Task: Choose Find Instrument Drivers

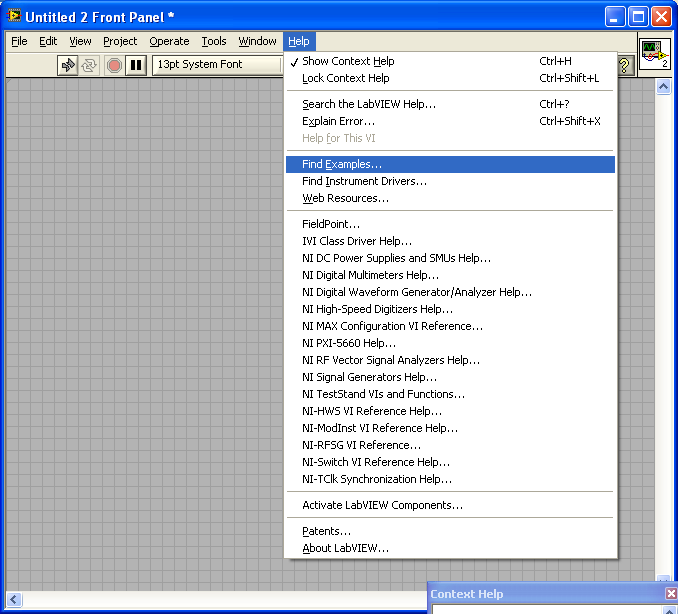Action: (x=450, y=181)
